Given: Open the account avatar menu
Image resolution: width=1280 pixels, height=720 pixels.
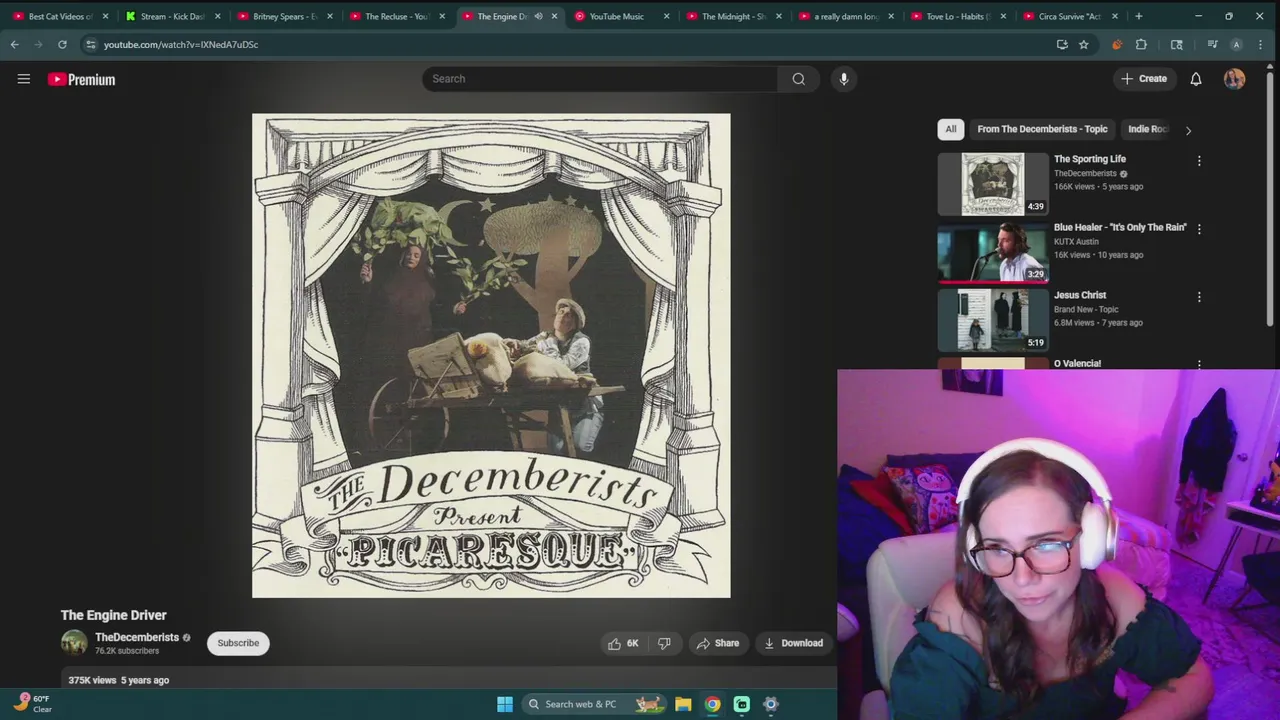Looking at the screenshot, I should [1235, 79].
